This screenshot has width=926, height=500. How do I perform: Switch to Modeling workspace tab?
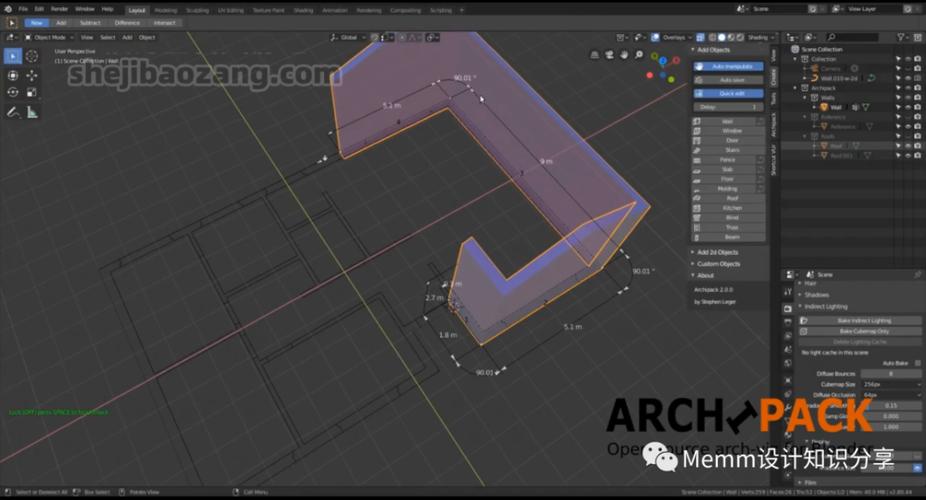tap(165, 10)
